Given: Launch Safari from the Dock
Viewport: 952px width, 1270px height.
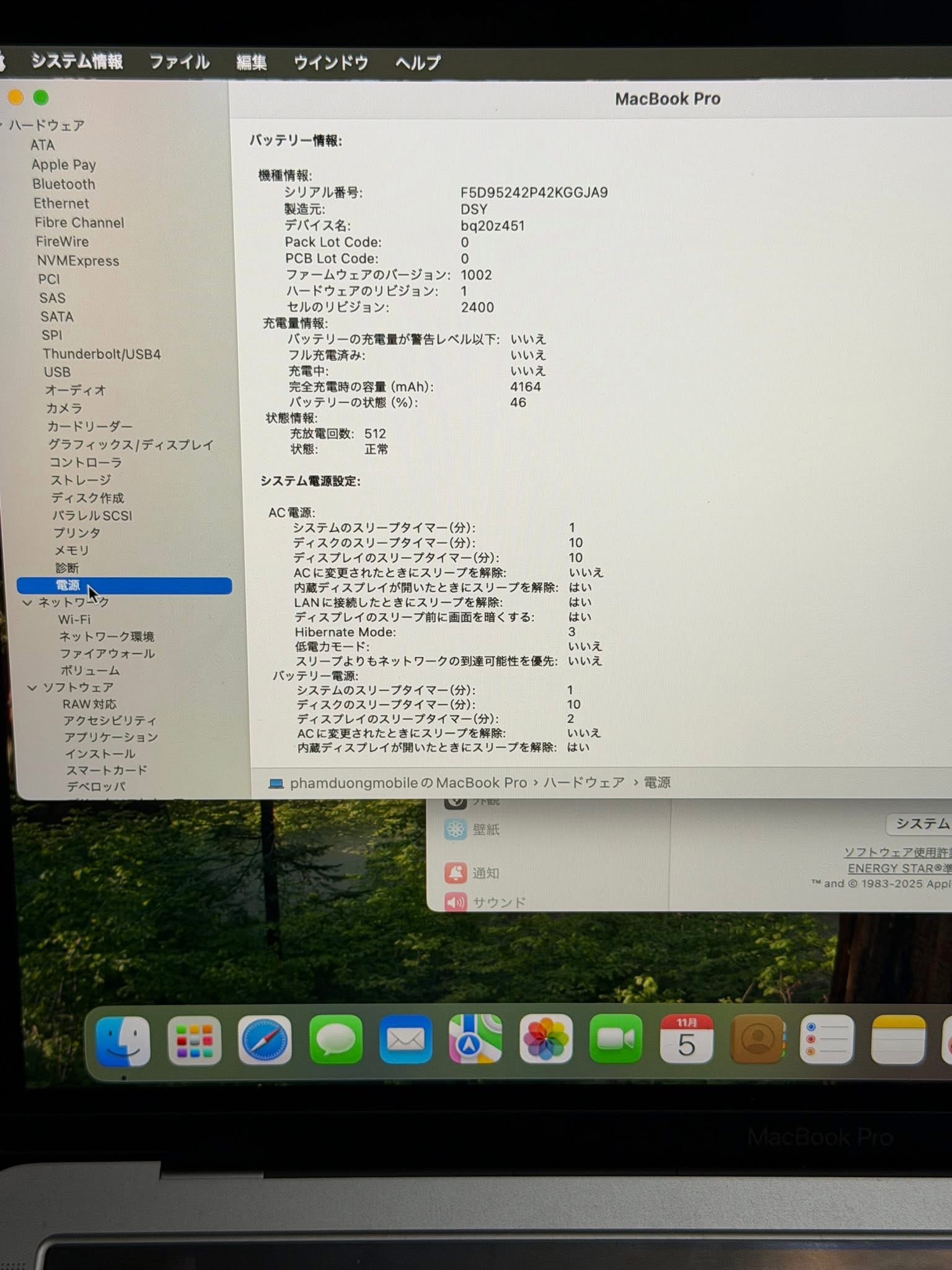Looking at the screenshot, I should [x=265, y=1041].
